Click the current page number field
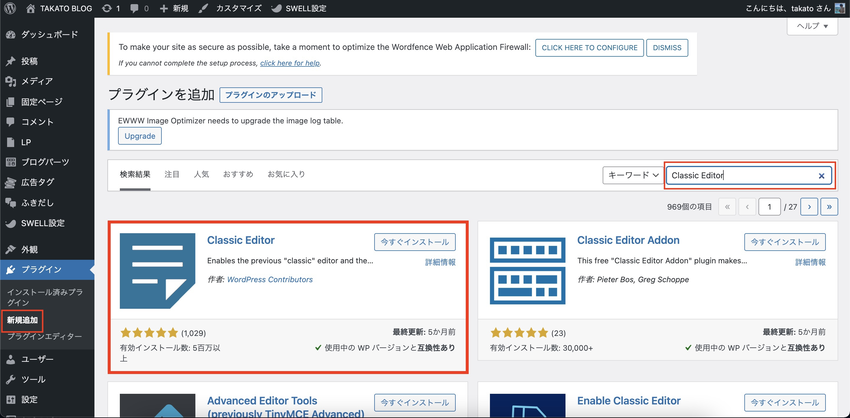 coord(770,207)
